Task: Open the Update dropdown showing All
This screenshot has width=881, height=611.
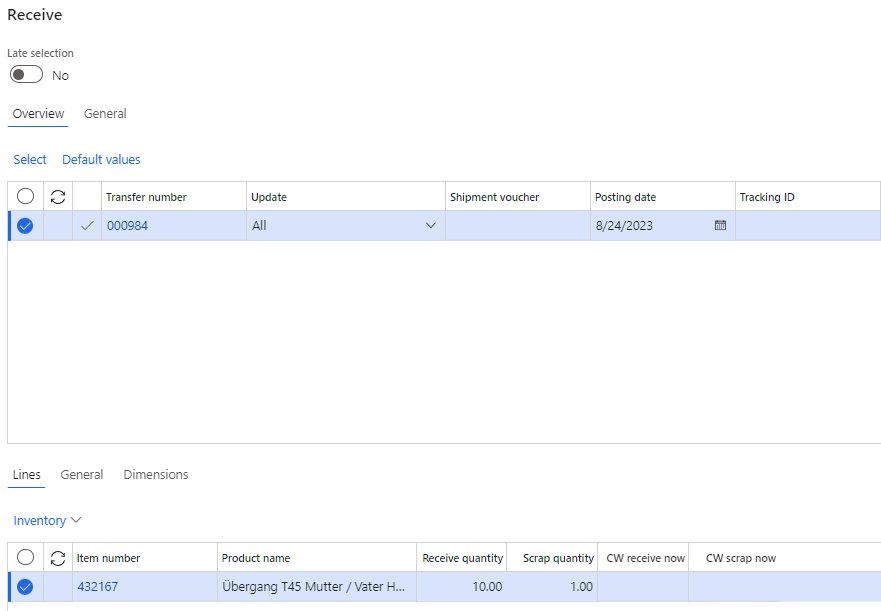Action: pyautogui.click(x=340, y=225)
